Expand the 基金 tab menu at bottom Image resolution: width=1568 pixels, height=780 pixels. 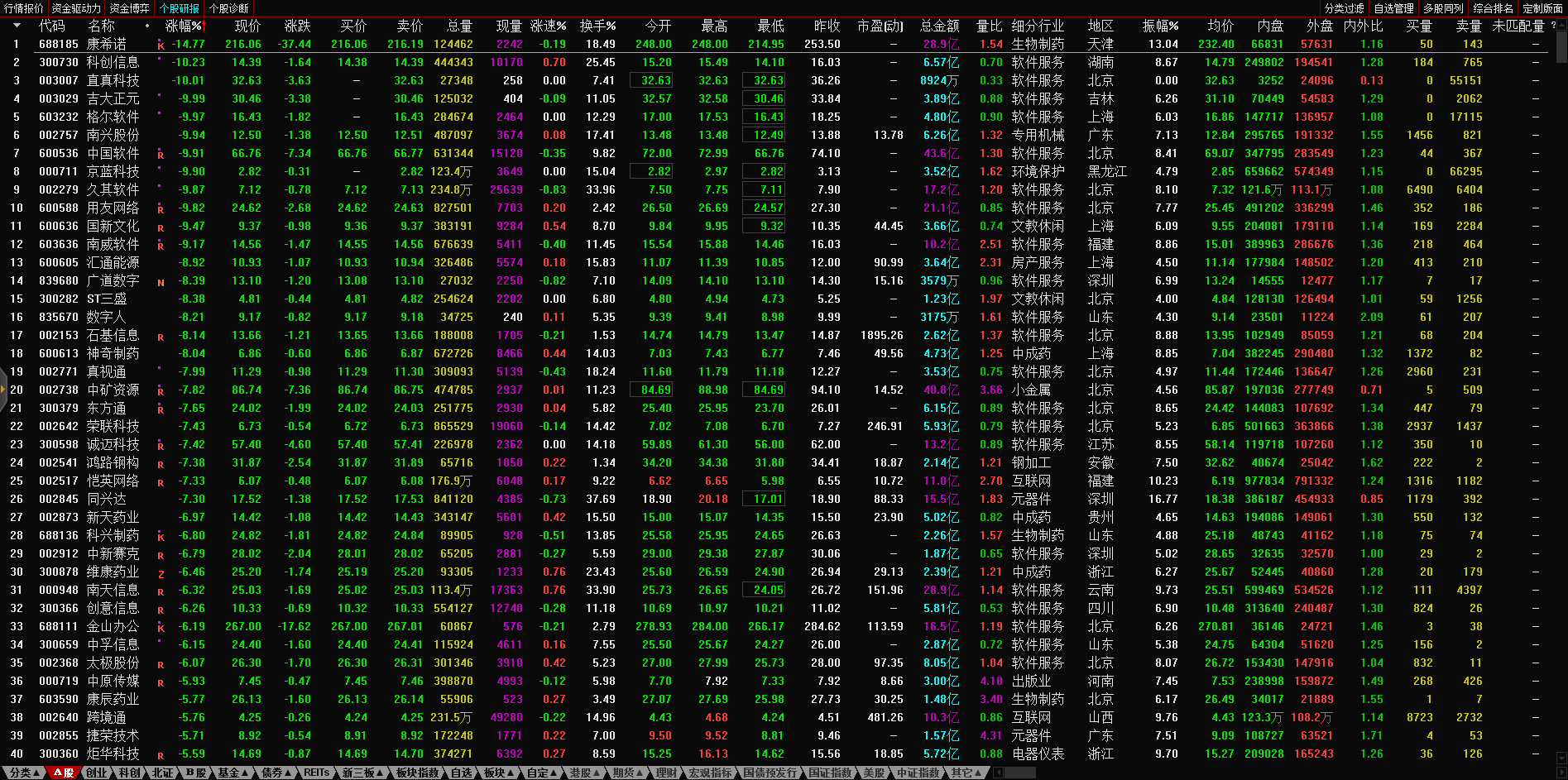point(232,773)
